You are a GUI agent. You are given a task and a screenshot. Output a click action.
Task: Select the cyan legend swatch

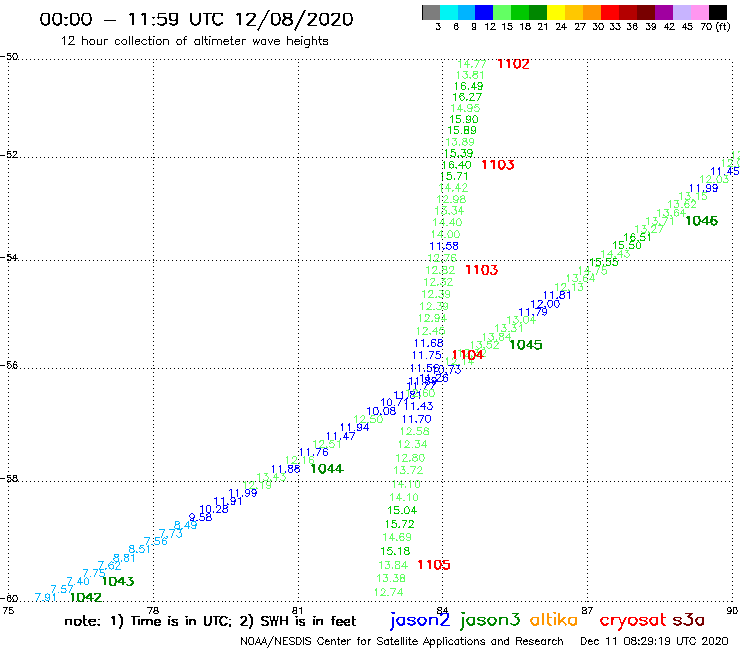(x=448, y=12)
